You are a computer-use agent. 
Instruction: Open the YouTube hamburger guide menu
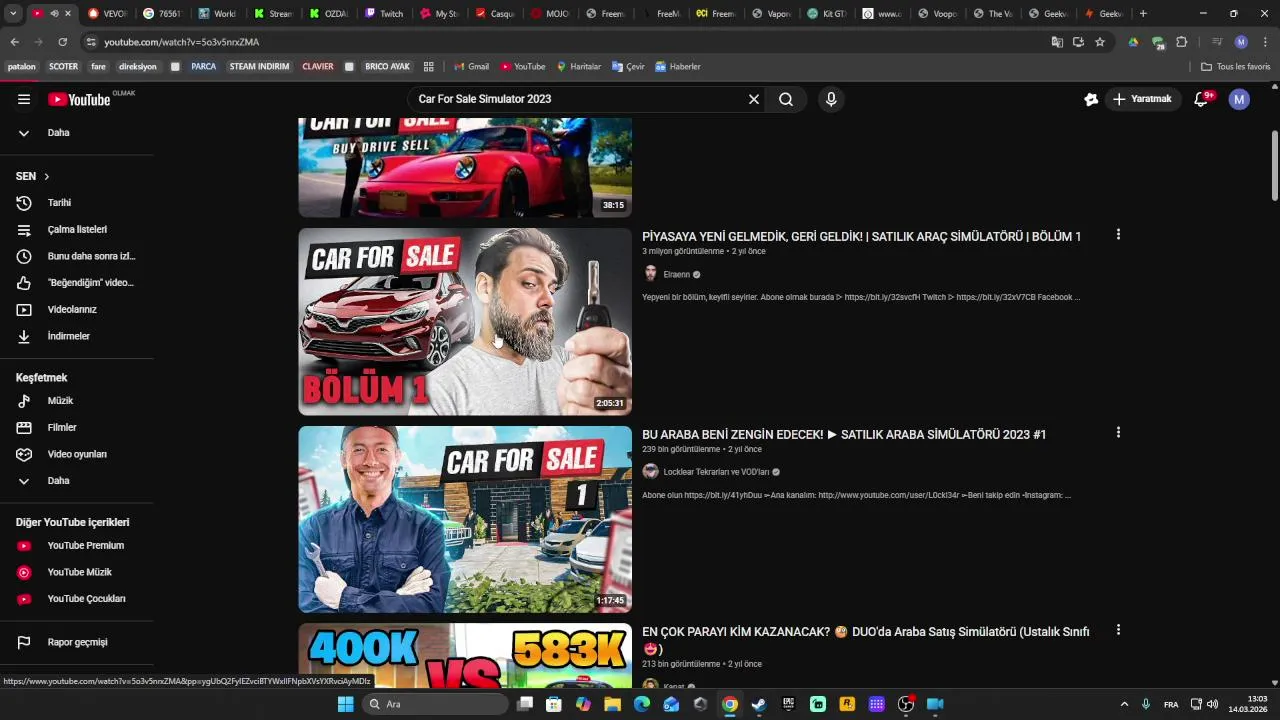coord(24,99)
